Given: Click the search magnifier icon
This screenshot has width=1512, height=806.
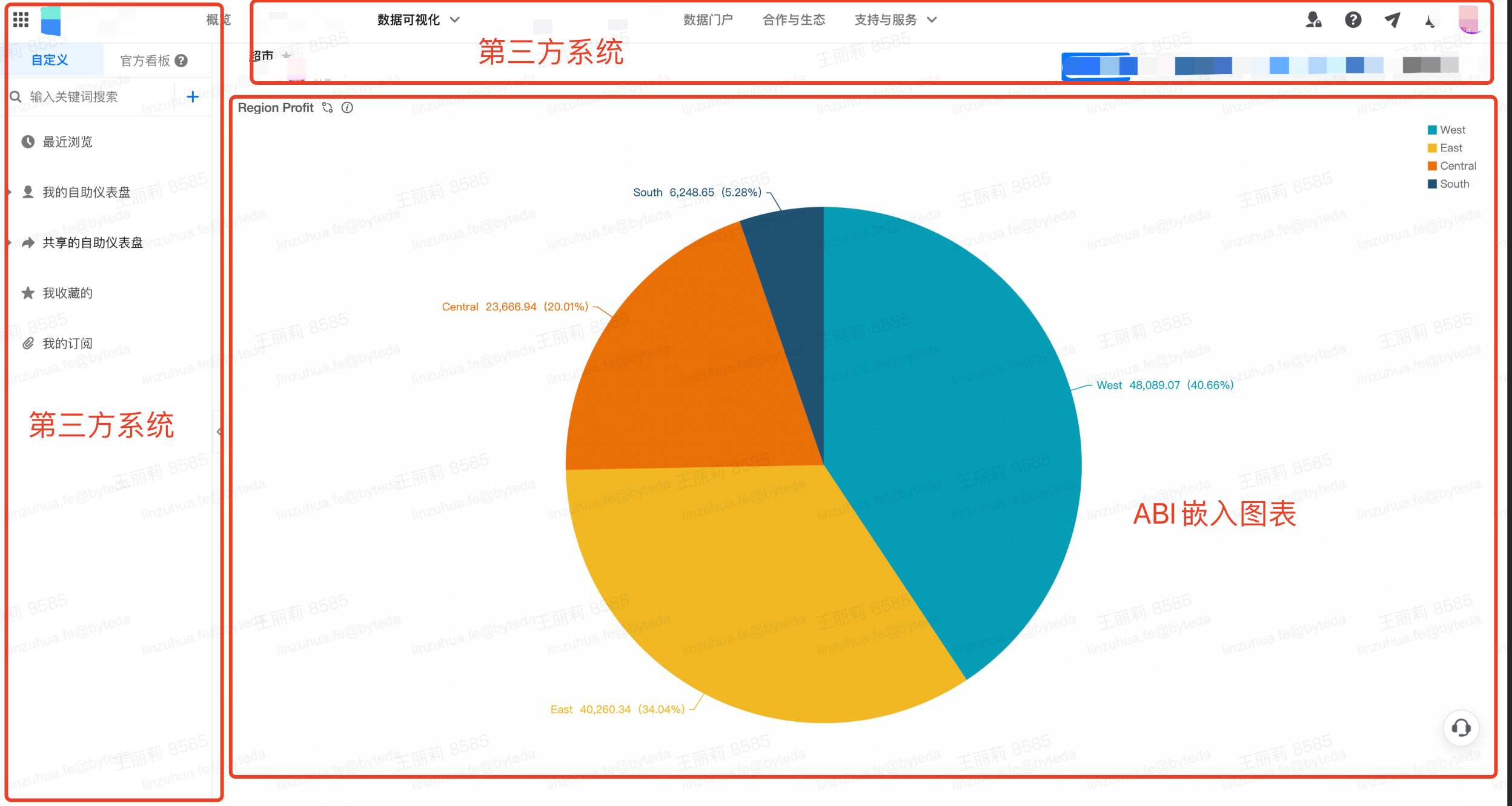Looking at the screenshot, I should coord(16,97).
